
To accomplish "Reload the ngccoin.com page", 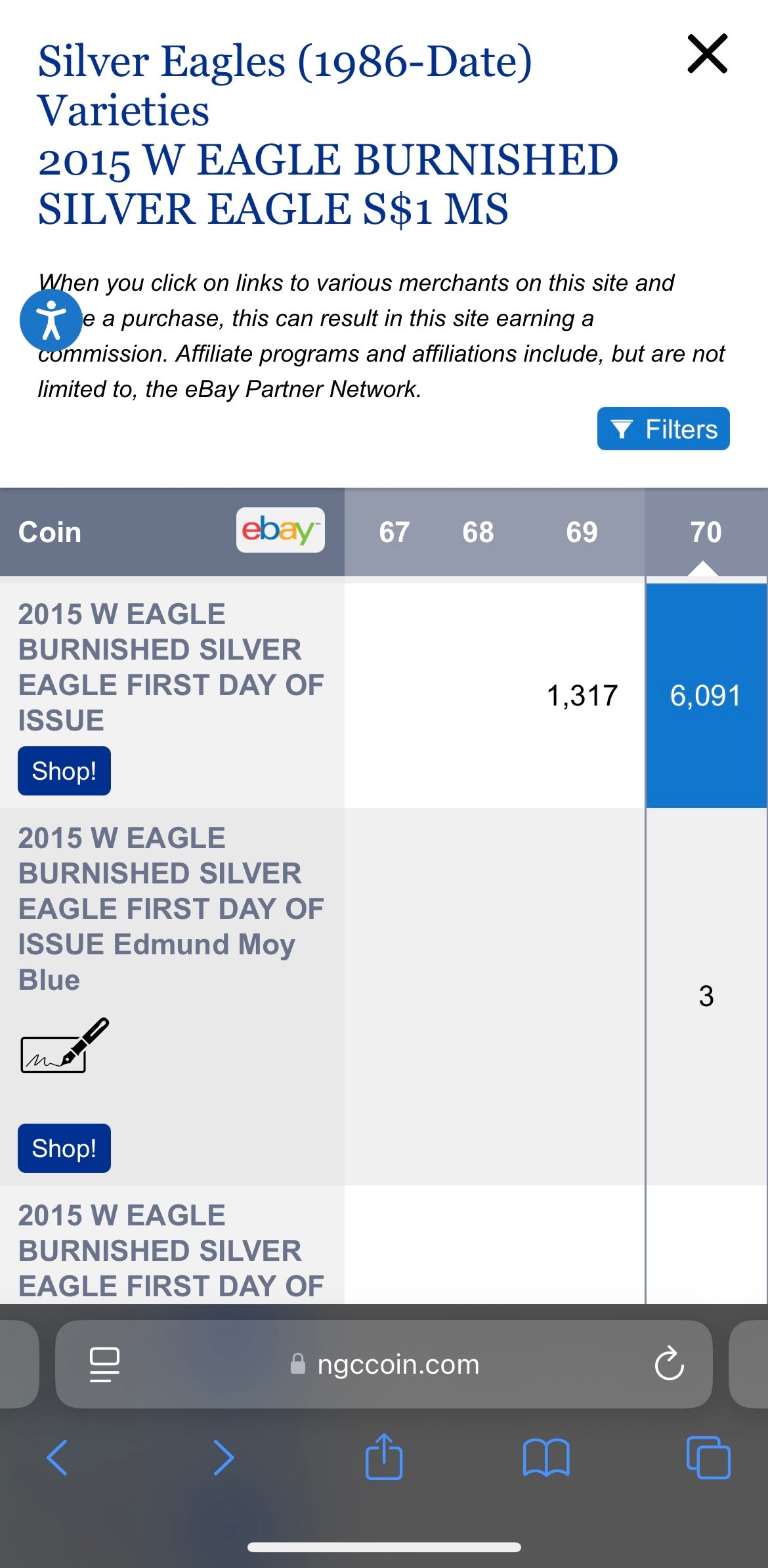I will [670, 1363].
